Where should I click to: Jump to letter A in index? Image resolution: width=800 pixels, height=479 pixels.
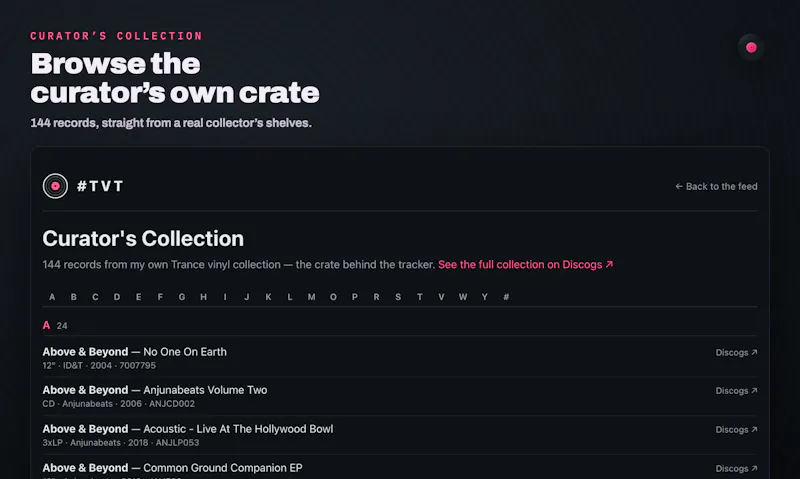pos(52,297)
